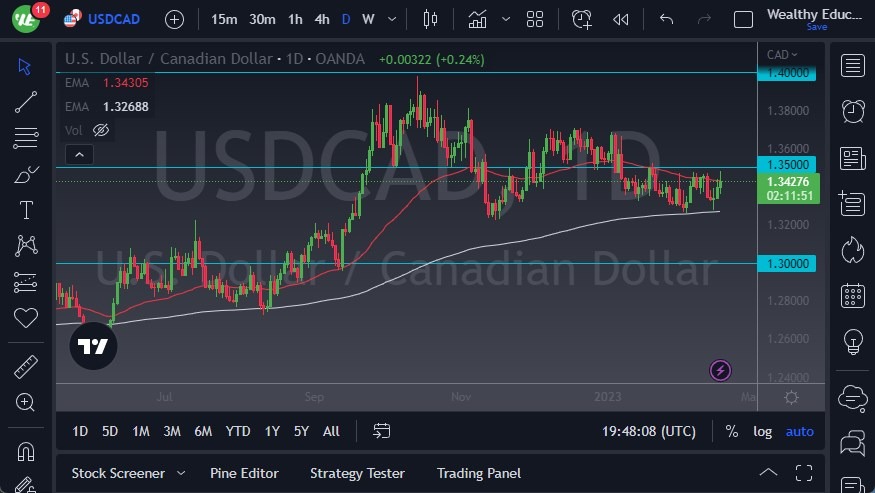Collapse the indicator legend chevron
875x493 pixels.
point(79,154)
